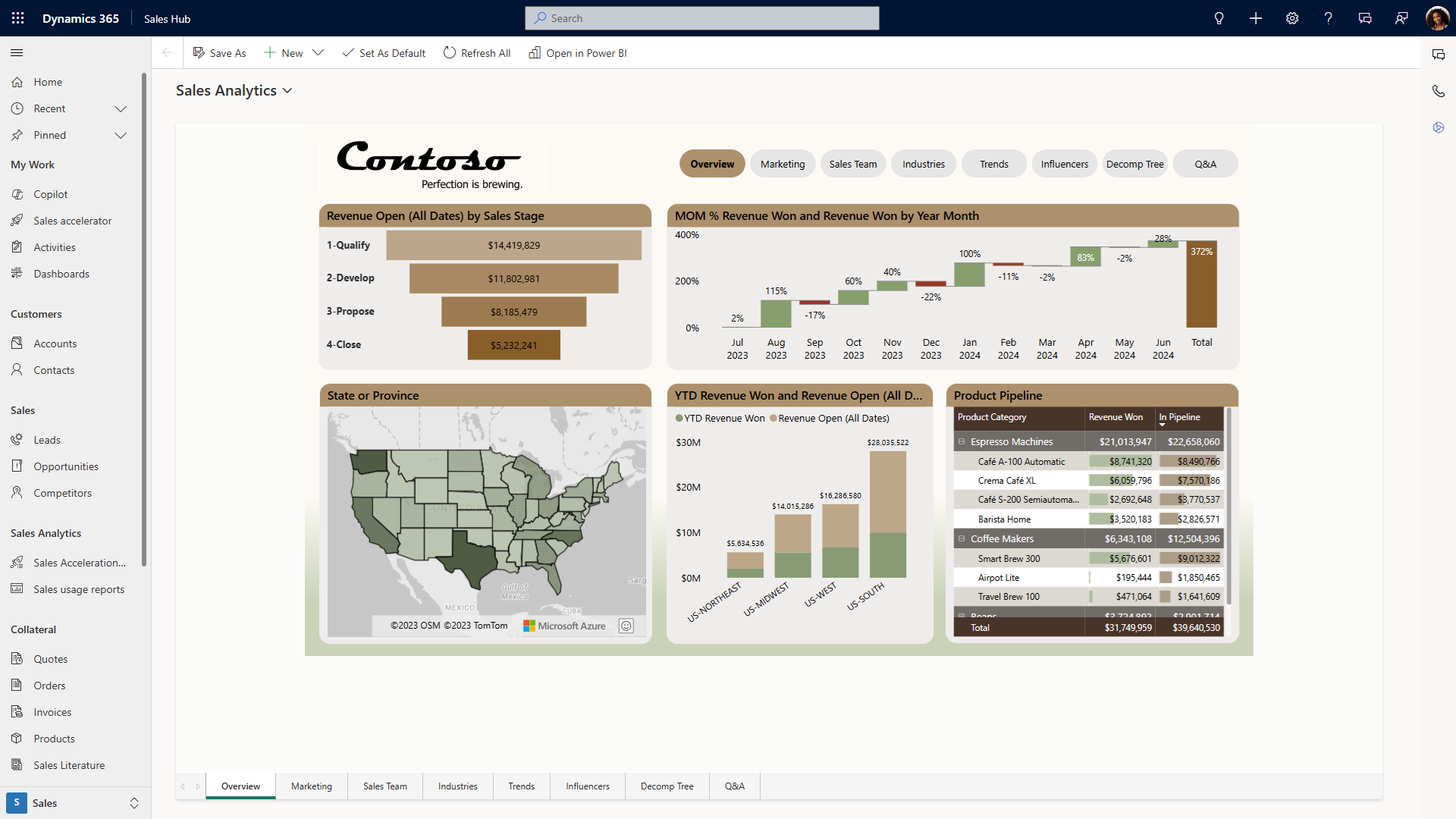1456x819 pixels.
Task: Collapse Coffee Makers category row
Action: pyautogui.click(x=962, y=538)
